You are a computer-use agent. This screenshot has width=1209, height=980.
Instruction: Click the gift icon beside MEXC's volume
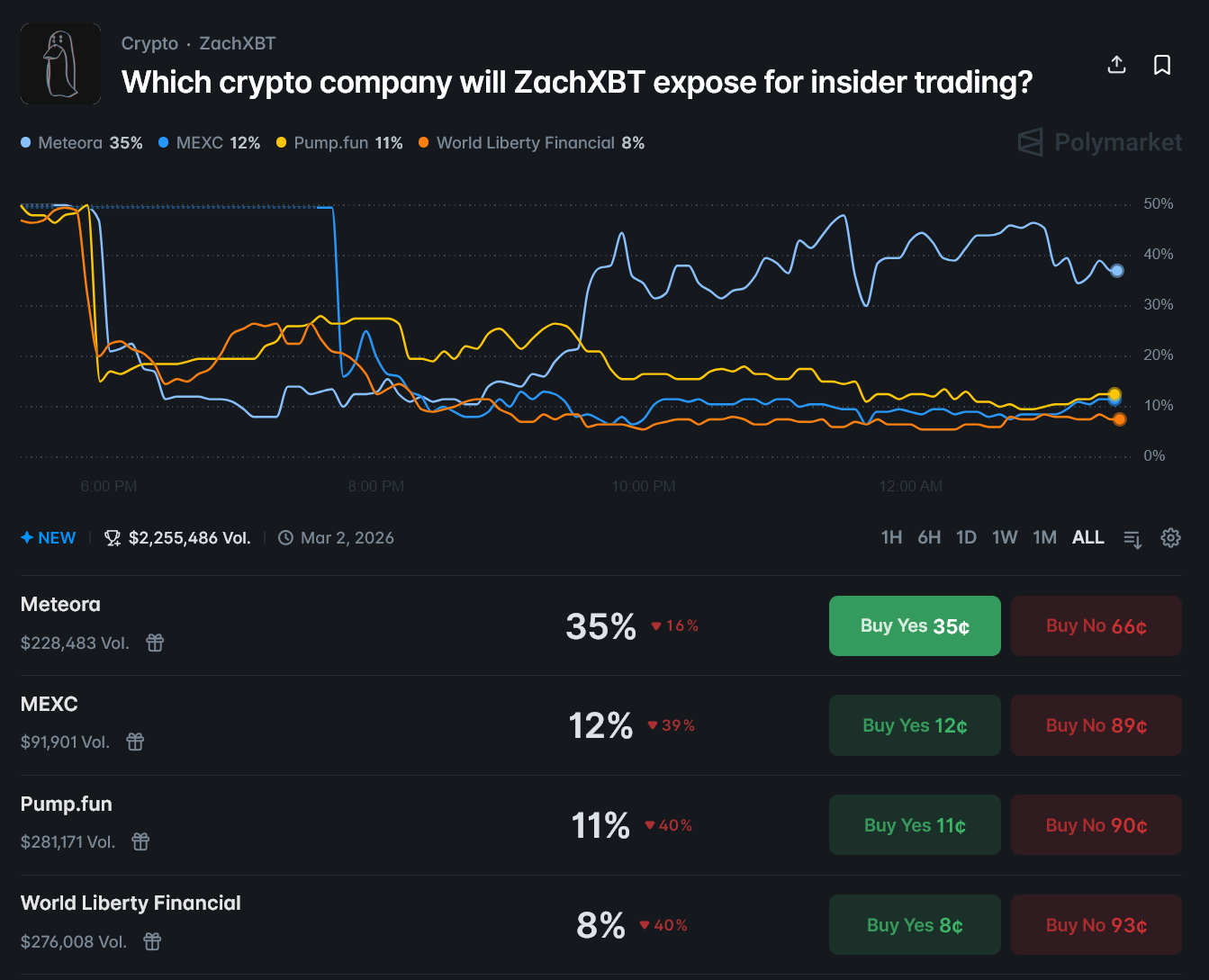click(135, 742)
